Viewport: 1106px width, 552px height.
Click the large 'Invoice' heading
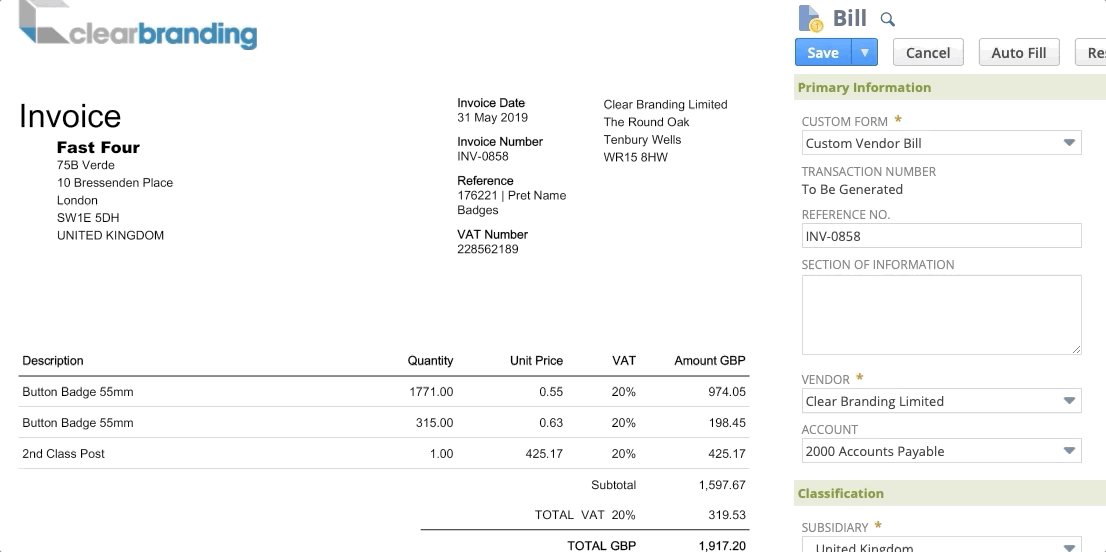click(70, 116)
